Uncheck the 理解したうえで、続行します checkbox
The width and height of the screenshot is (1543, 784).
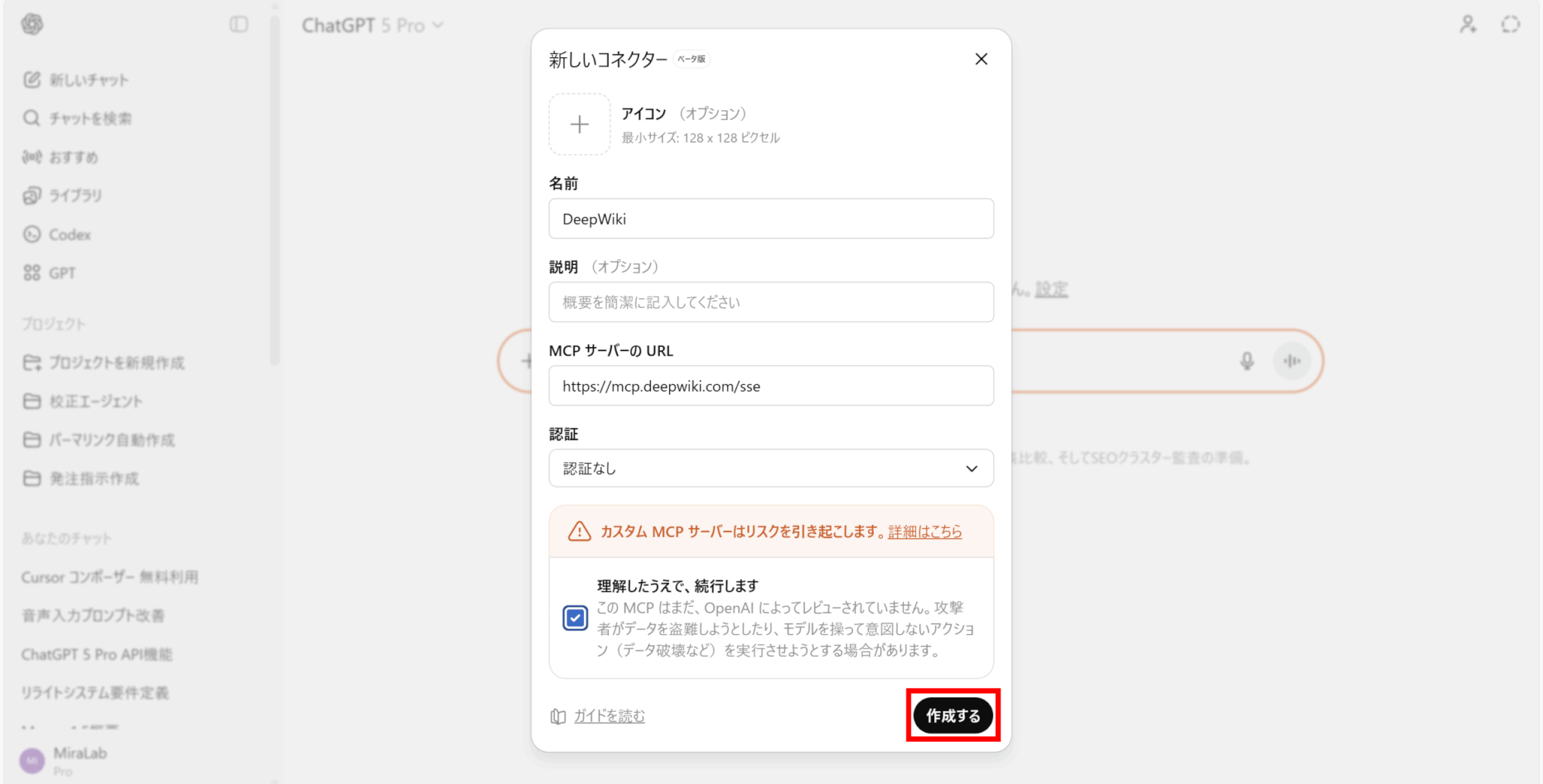pyautogui.click(x=576, y=618)
